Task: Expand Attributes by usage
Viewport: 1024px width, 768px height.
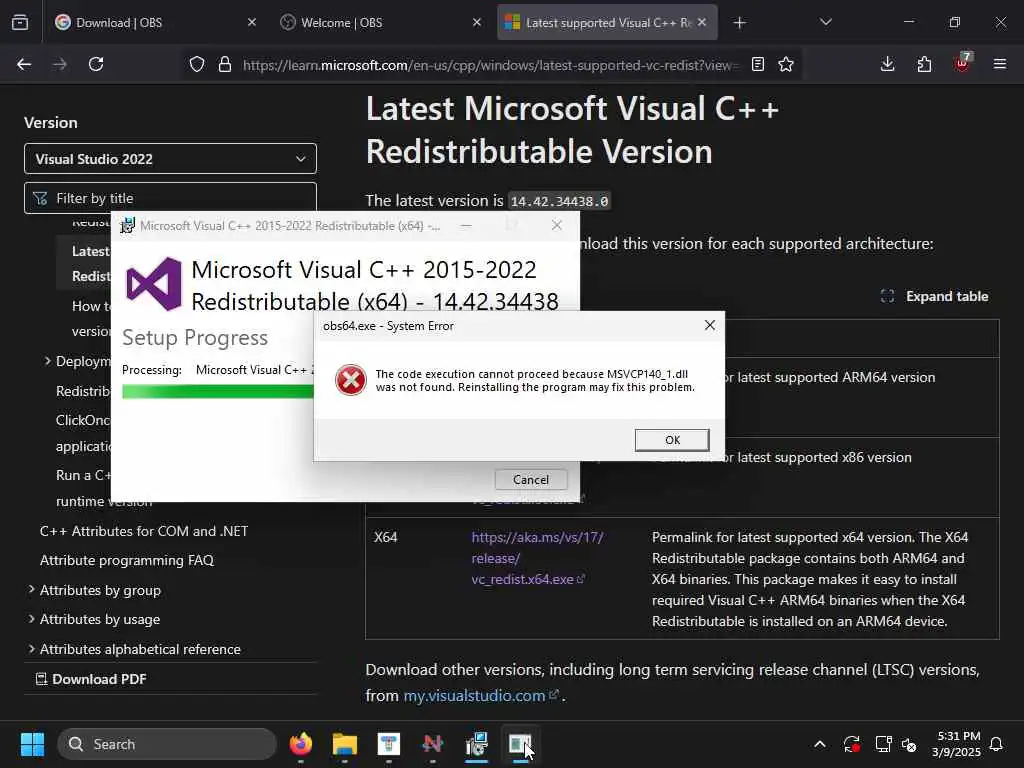Action: pyautogui.click(x=31, y=618)
